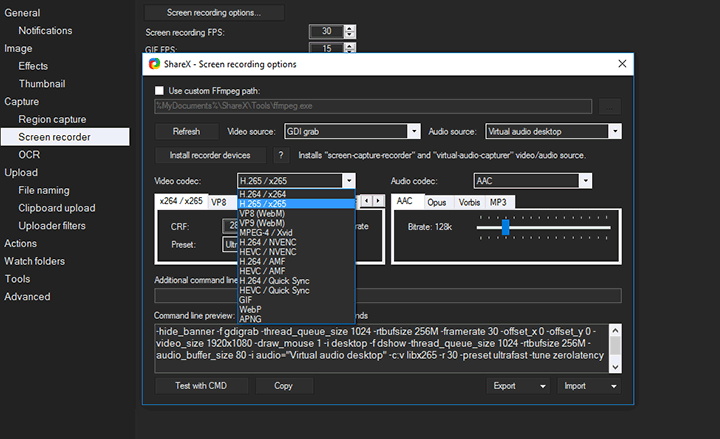Click the codec tabs left scroll arrow
This screenshot has height=439, width=720.
click(366, 201)
